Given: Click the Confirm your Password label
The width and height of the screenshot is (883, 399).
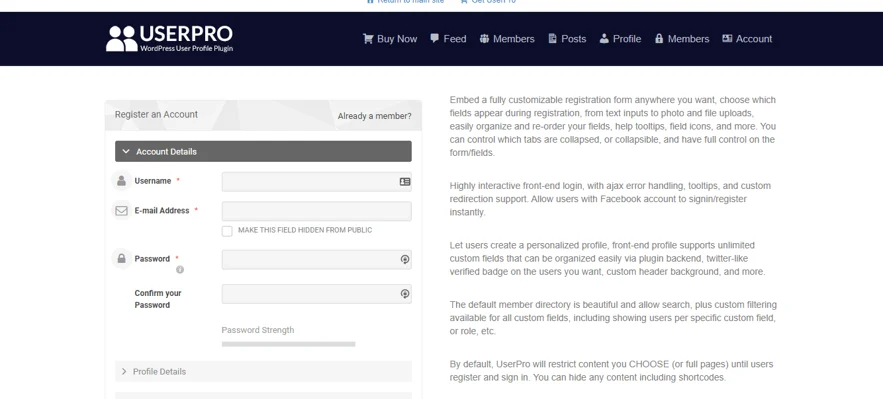Looking at the screenshot, I should pos(158,299).
